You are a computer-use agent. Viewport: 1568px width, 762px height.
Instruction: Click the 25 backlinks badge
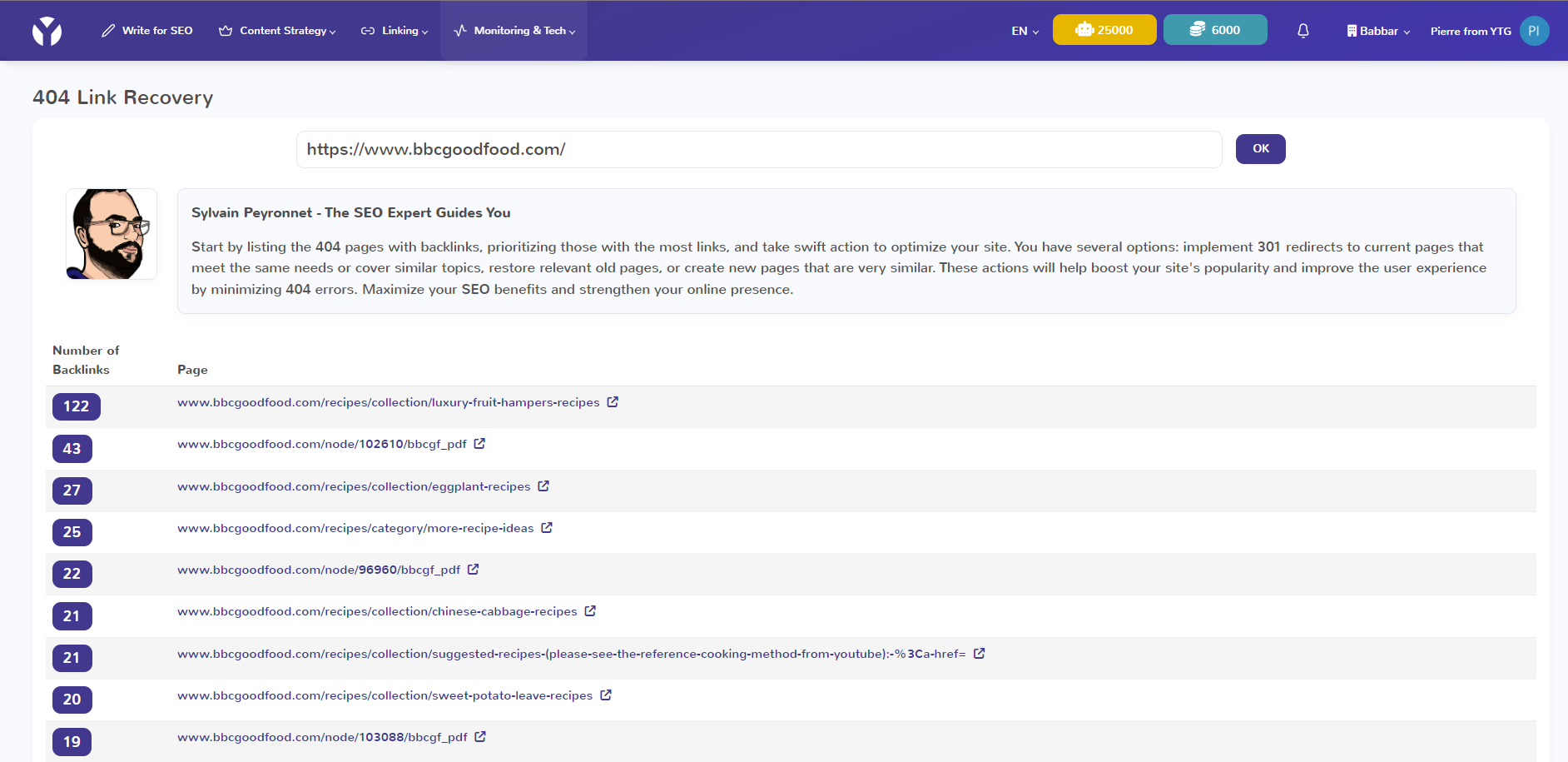pos(72,532)
